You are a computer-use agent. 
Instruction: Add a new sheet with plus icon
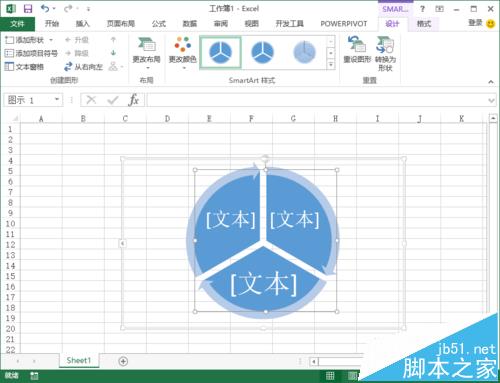point(123,361)
